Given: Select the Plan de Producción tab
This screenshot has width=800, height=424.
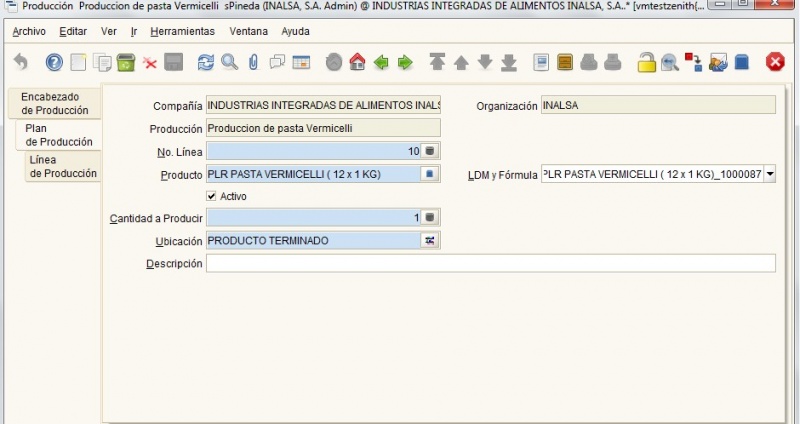Looking at the screenshot, I should tap(59, 135).
